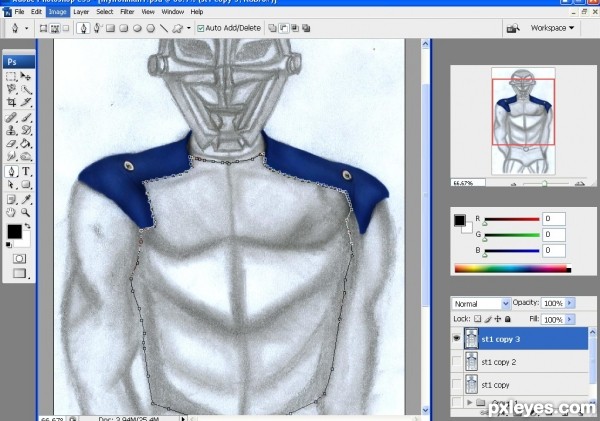Click the foreground color swatch in toolbox
This screenshot has width=600, height=421.
15,231
